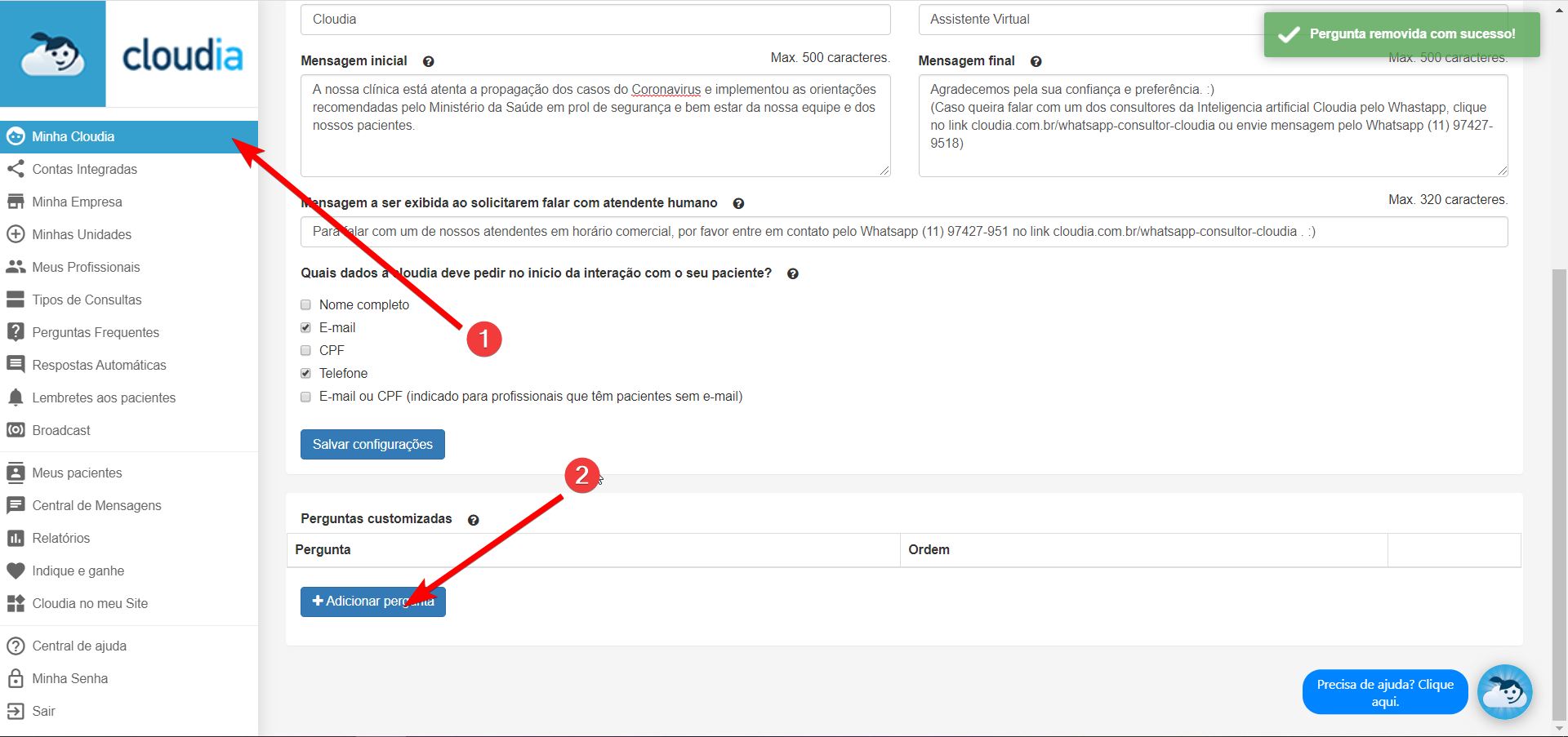Click help icon beside Mensagem inicial

pyautogui.click(x=428, y=61)
